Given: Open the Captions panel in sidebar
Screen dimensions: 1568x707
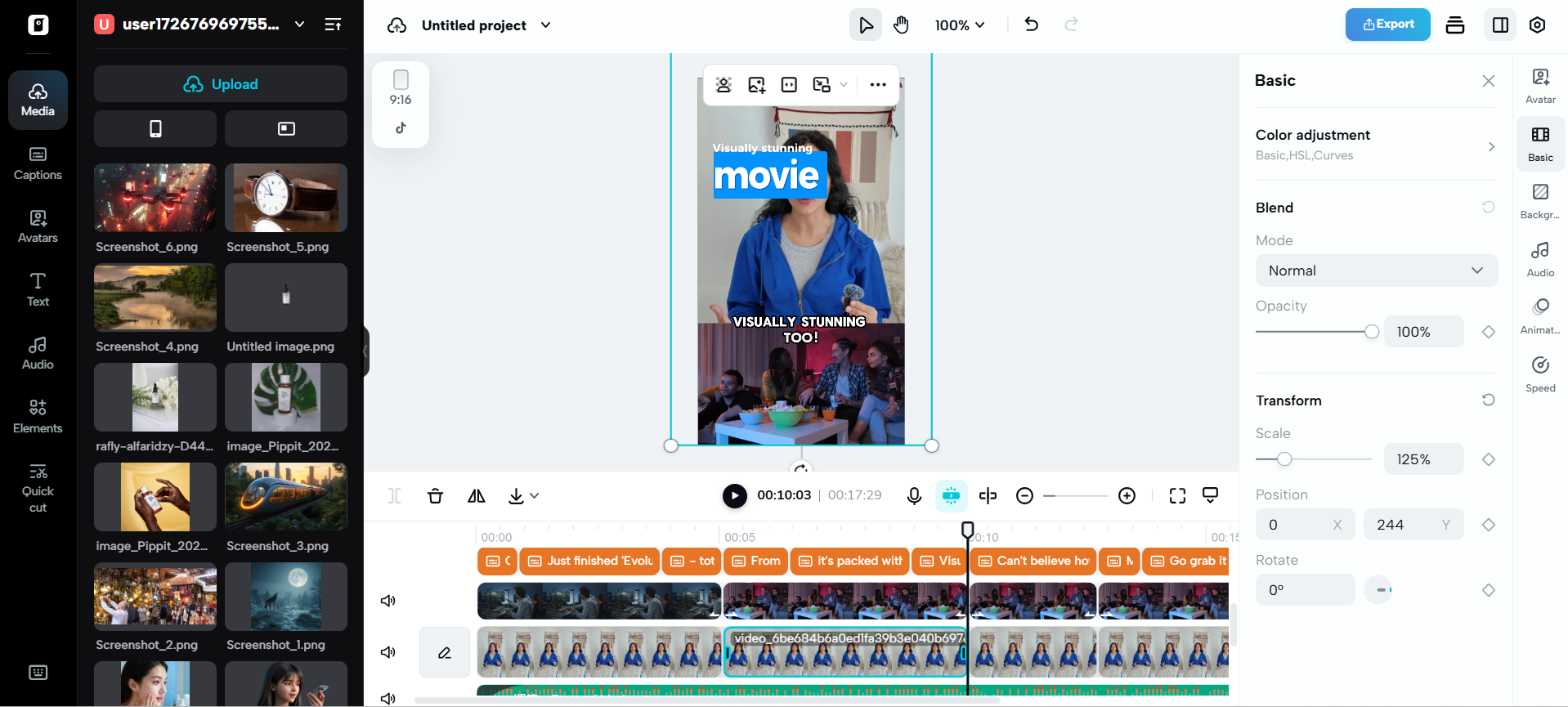Looking at the screenshot, I should point(38,163).
